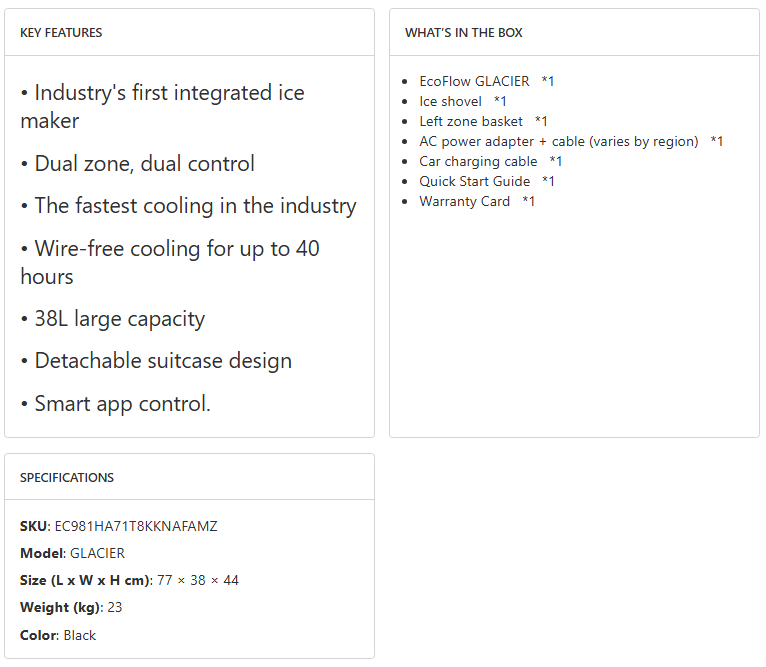Select the 38L large capacity feature
Image resolution: width=766 pixels, height=667 pixels.
[x=113, y=319]
